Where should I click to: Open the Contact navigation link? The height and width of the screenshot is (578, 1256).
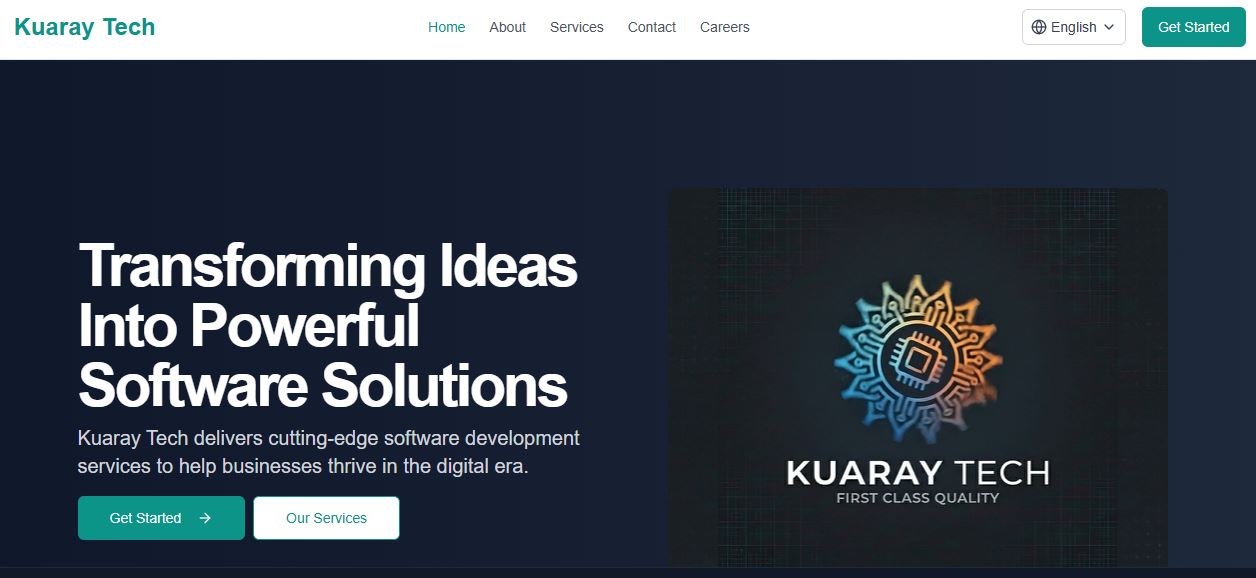click(651, 27)
